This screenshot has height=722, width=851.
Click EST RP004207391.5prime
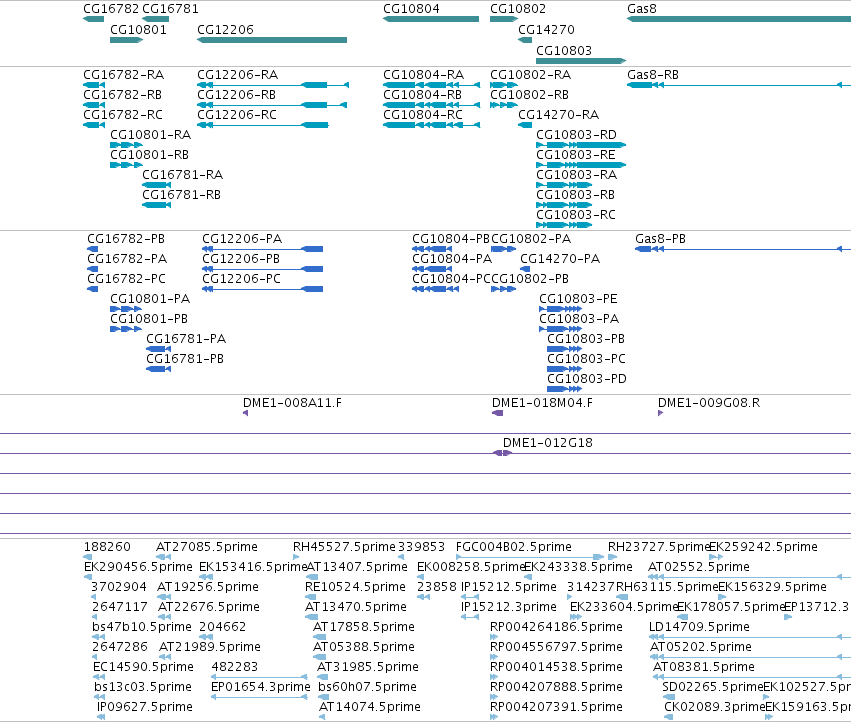point(494,717)
